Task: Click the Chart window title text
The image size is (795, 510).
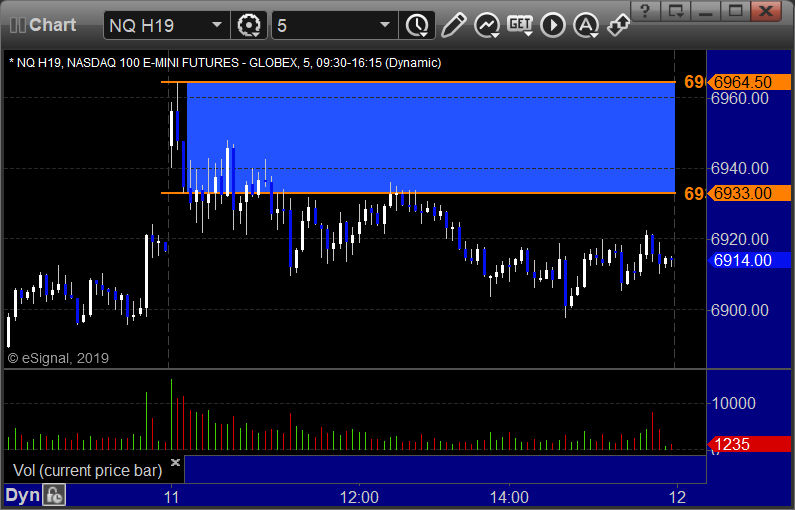Action: [x=53, y=25]
